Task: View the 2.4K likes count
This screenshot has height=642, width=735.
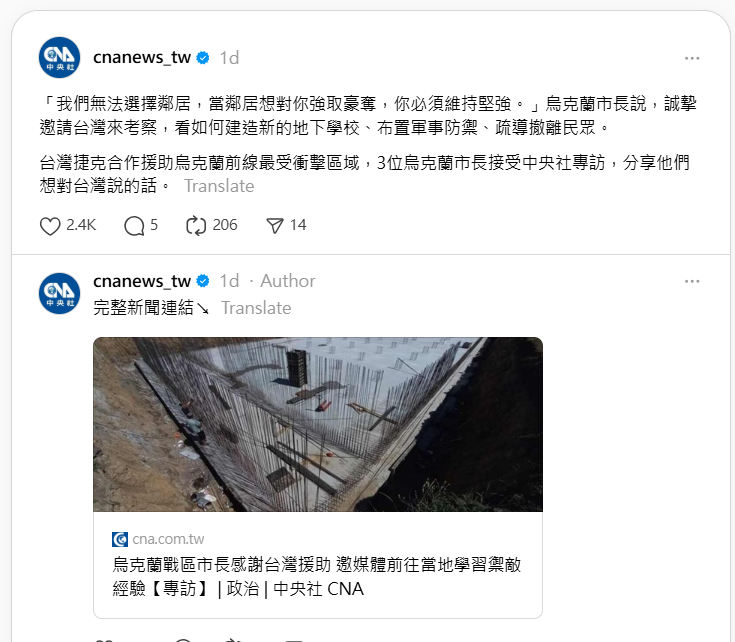Action: click(x=81, y=225)
